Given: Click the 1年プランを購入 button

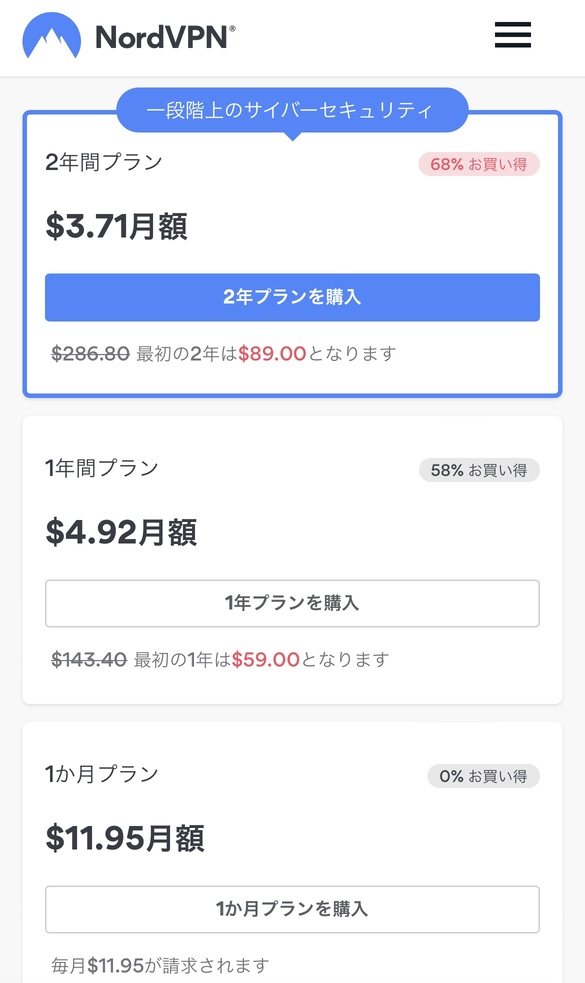Looking at the screenshot, I should tap(292, 603).
